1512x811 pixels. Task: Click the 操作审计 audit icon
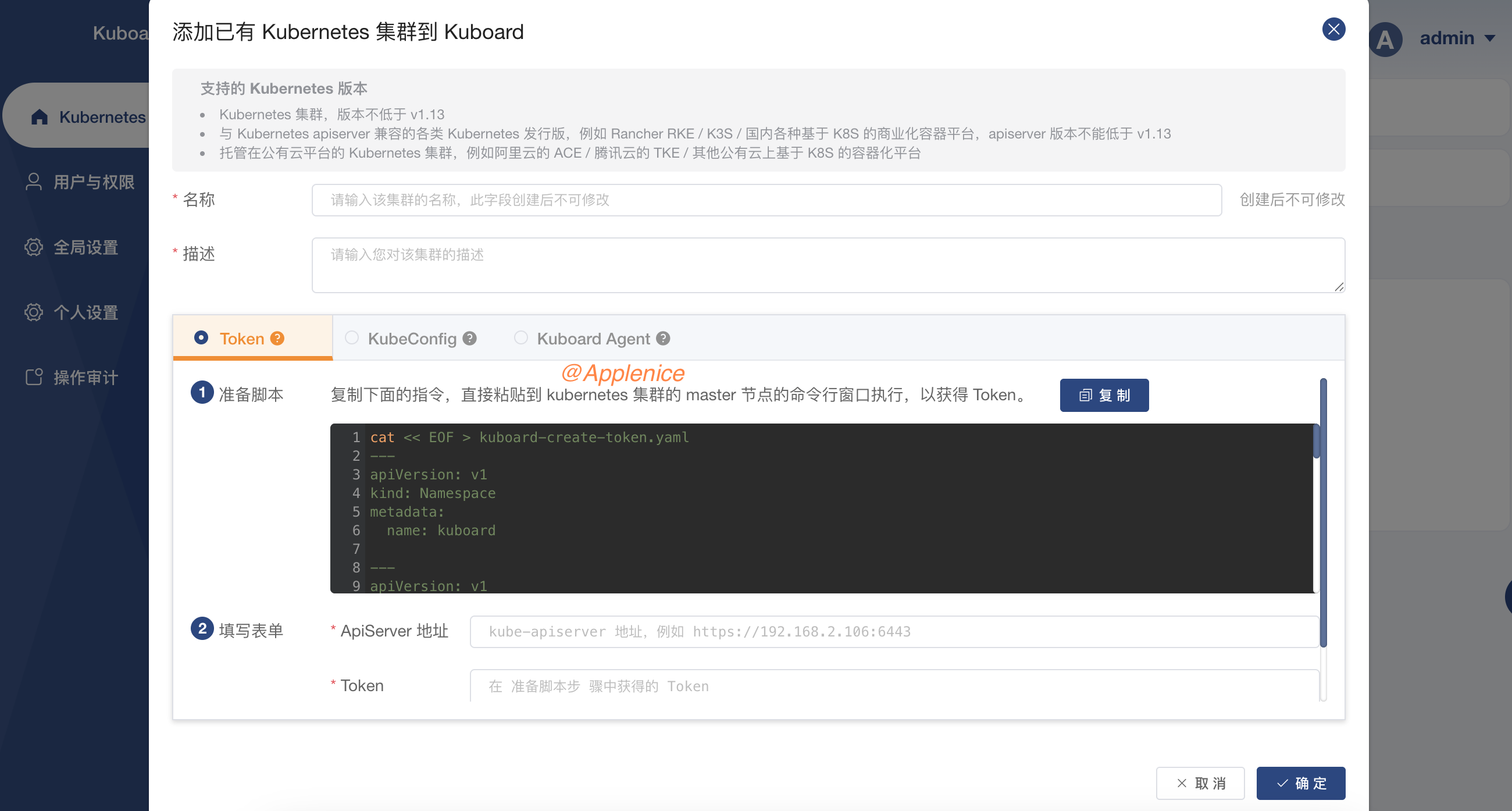34,377
